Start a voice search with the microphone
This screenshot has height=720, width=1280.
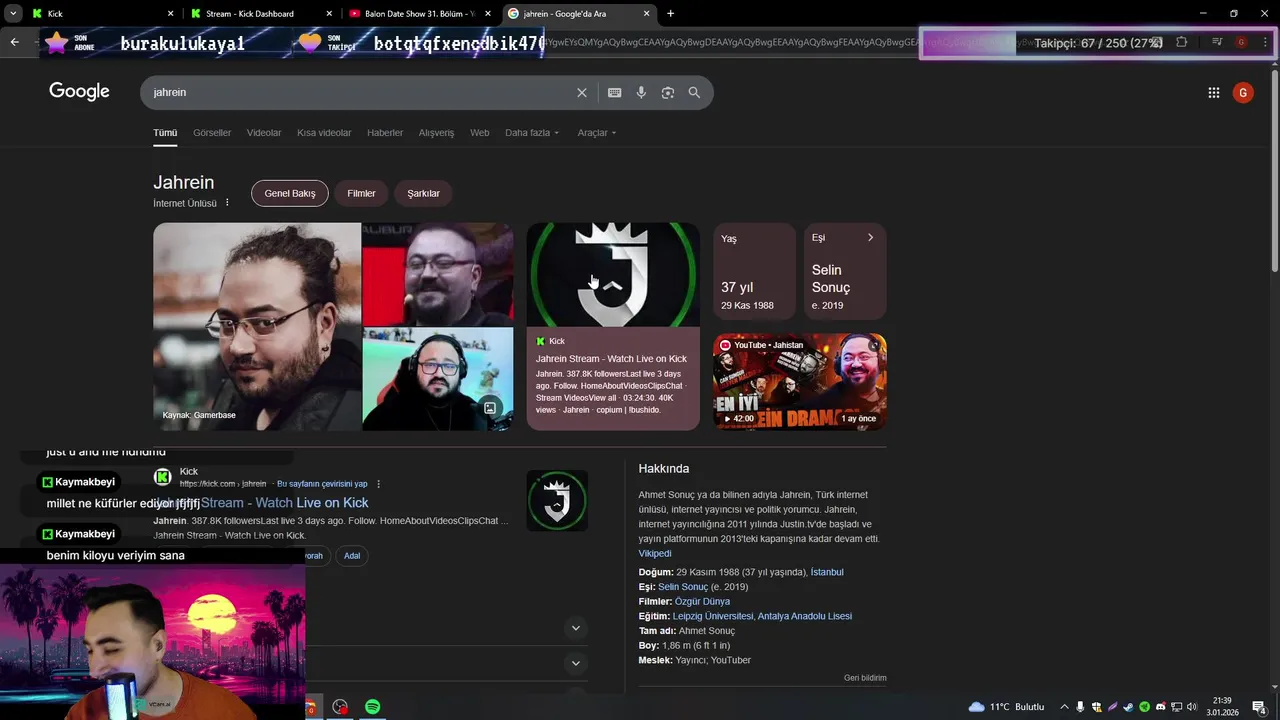[641, 92]
